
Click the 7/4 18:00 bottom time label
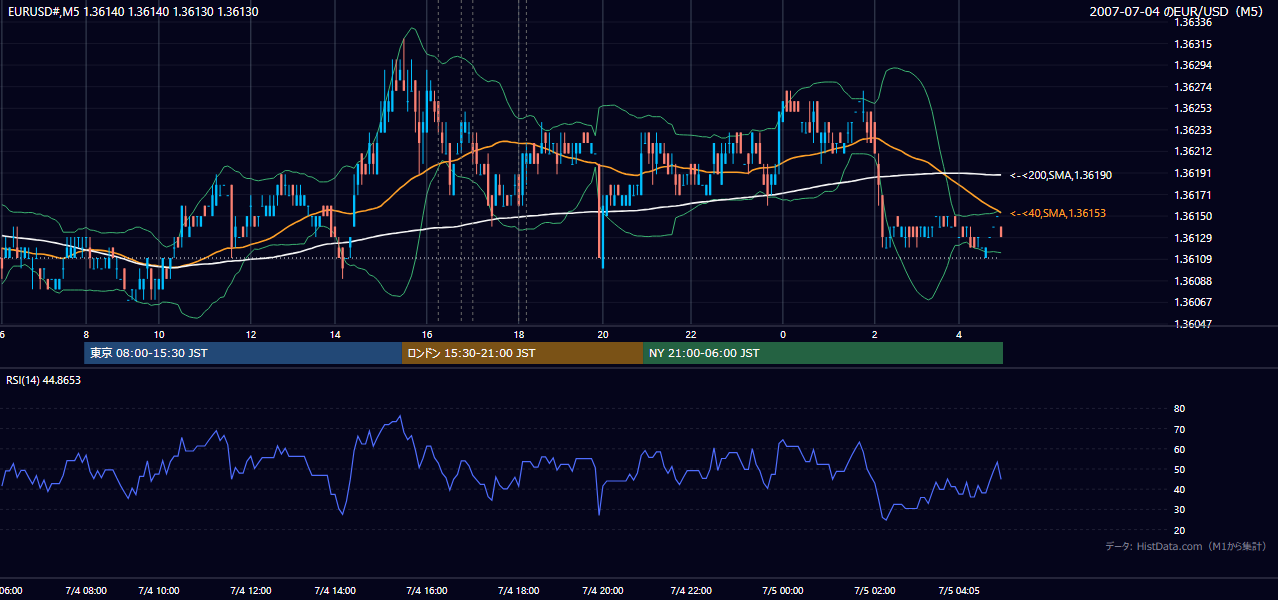[517, 590]
